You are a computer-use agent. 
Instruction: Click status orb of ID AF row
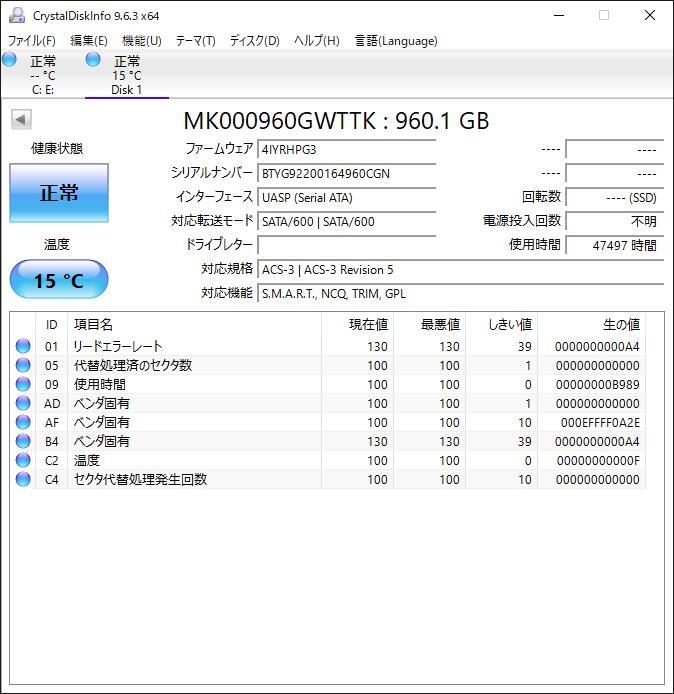[x=23, y=422]
